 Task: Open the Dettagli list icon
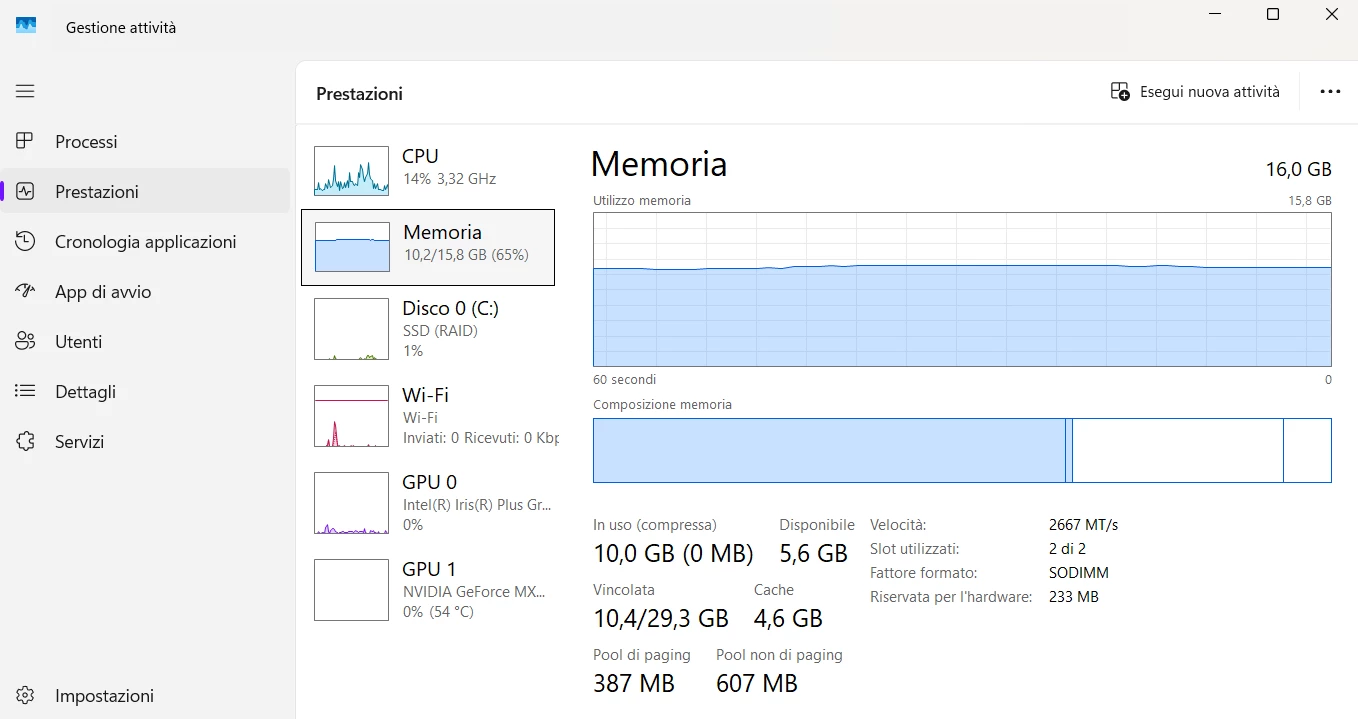click(x=25, y=391)
